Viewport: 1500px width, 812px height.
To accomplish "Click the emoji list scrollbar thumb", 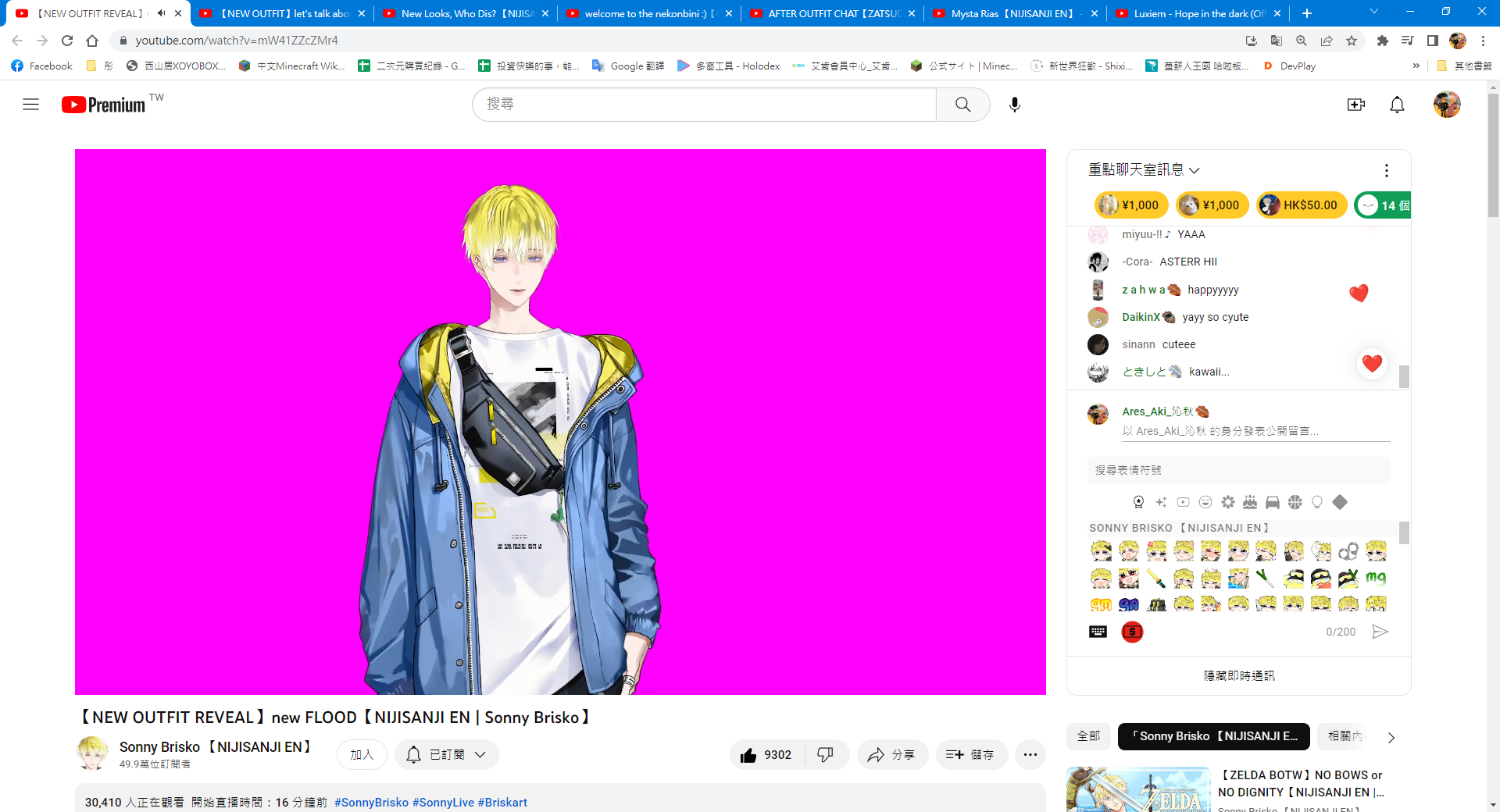I will point(1404,532).
